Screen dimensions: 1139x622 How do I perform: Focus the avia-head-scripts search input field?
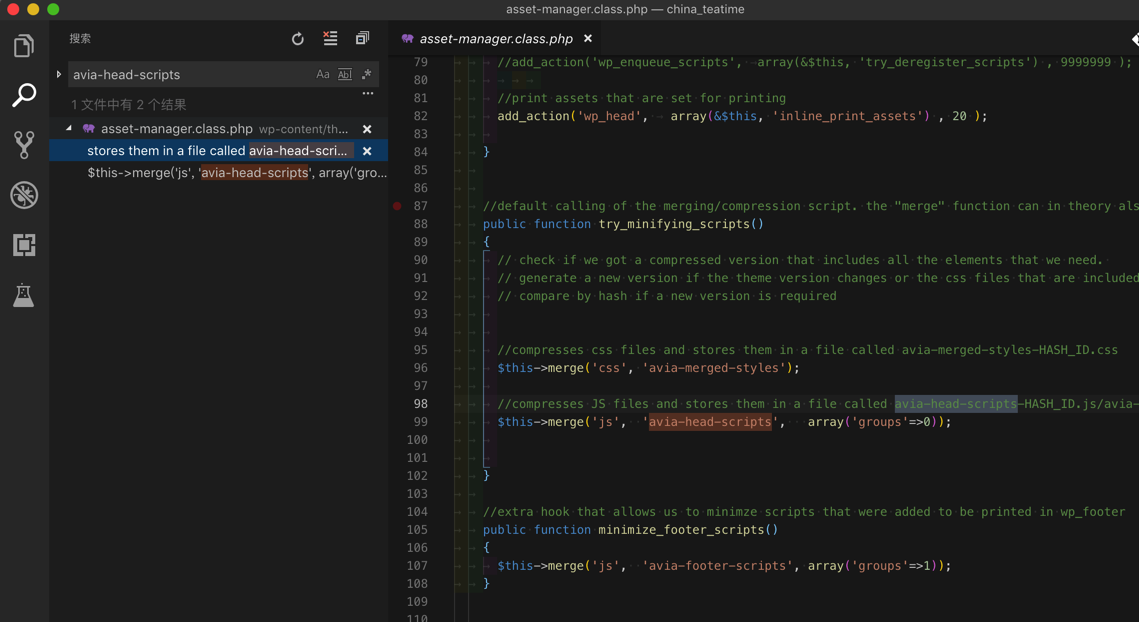pyautogui.click(x=190, y=74)
